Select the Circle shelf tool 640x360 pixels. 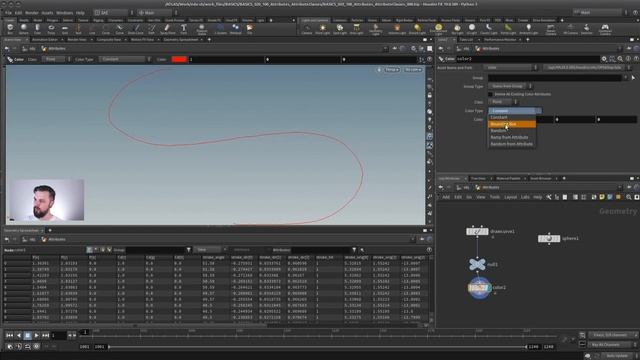(106, 29)
